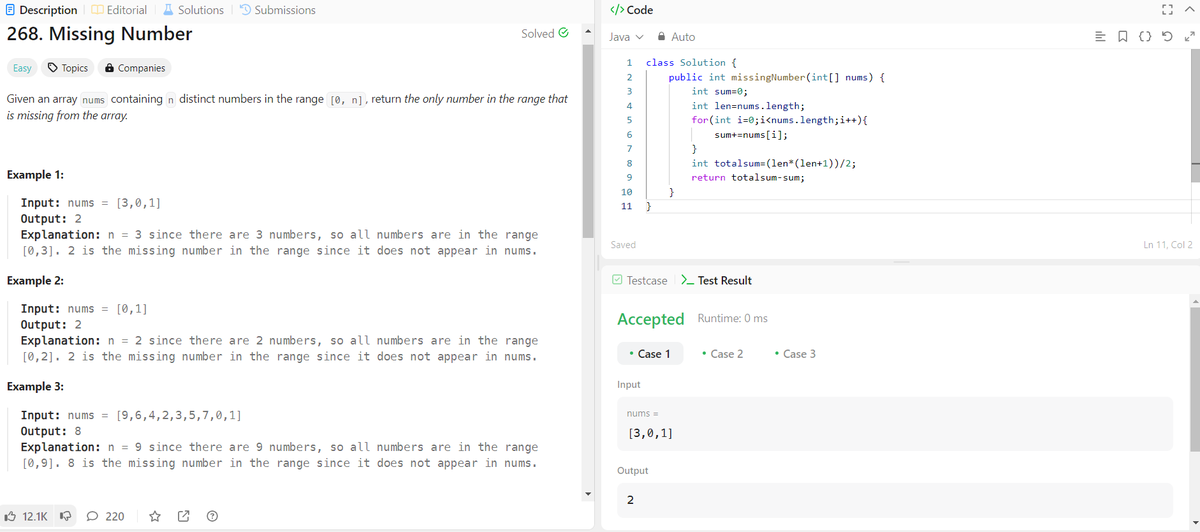Show the Companies tag
This screenshot has width=1200, height=532.
point(135,68)
